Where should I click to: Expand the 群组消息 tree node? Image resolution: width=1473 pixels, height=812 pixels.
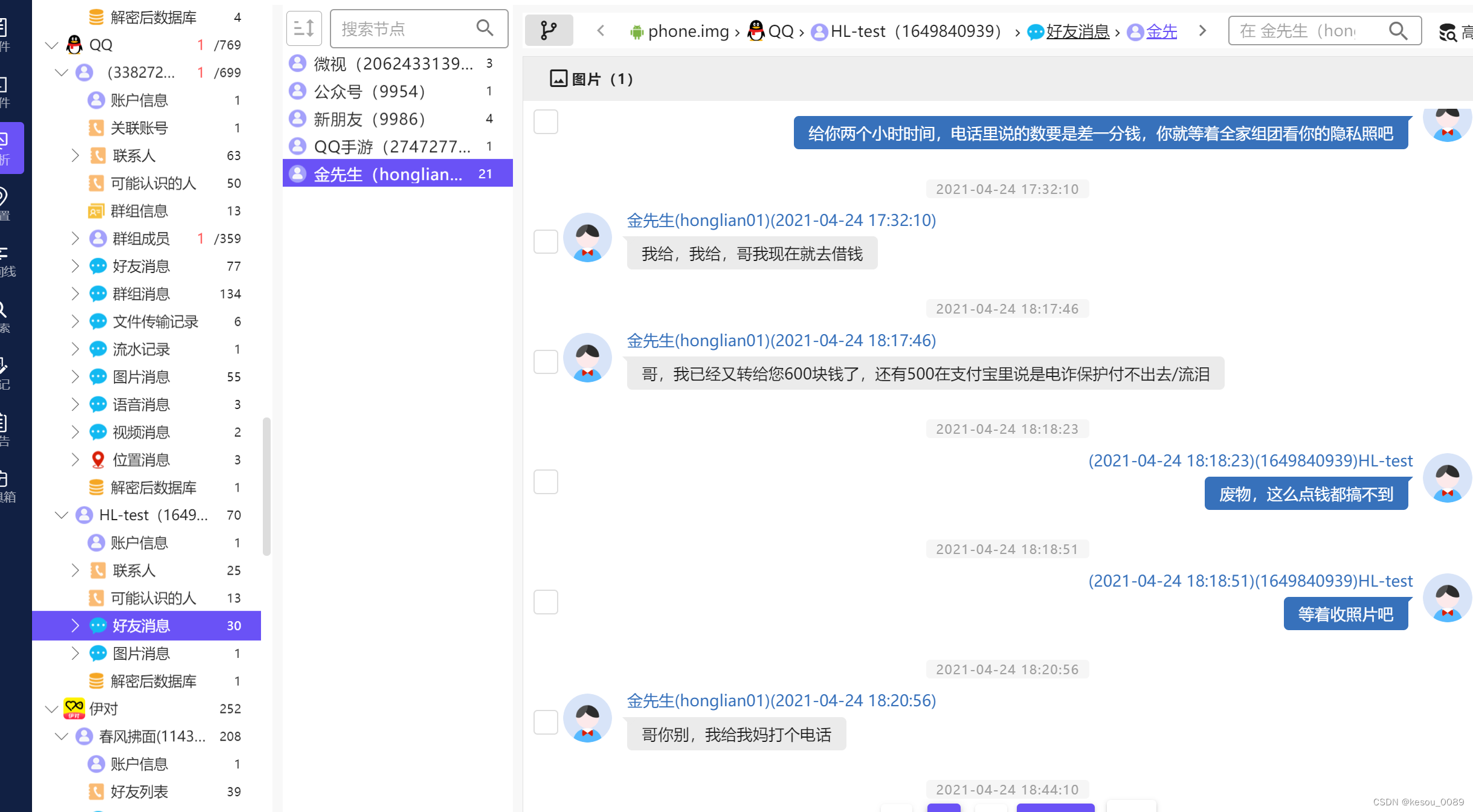pyautogui.click(x=75, y=294)
